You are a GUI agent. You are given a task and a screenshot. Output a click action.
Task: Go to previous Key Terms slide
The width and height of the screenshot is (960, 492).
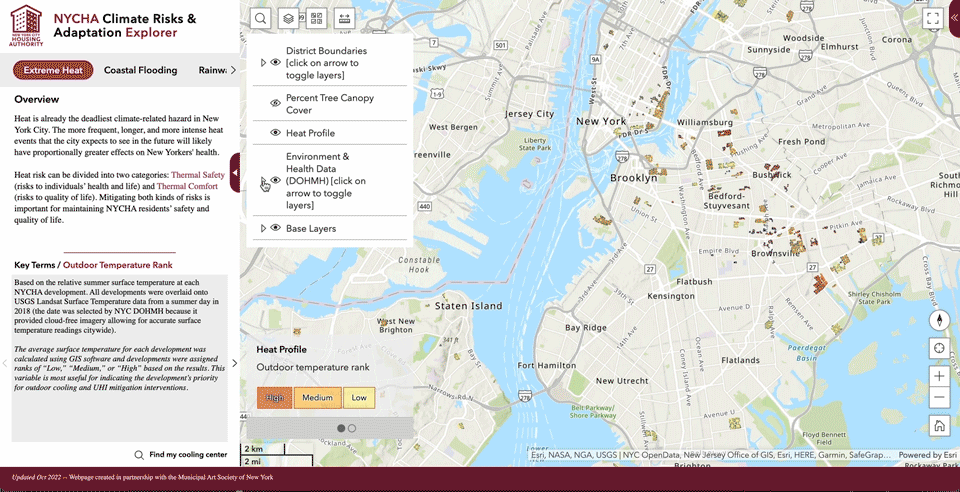(x=5, y=363)
